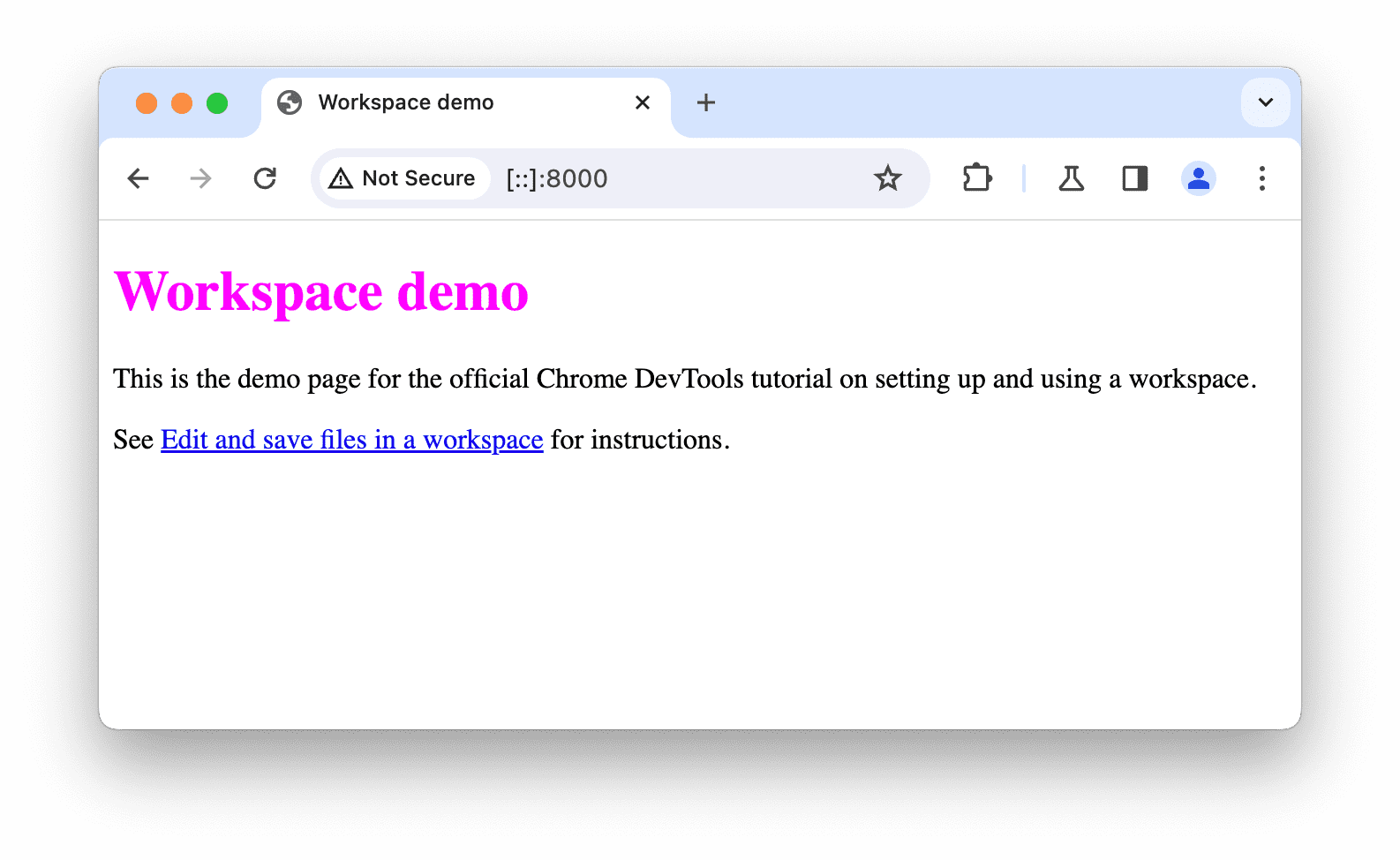
Task: Click the globe favicon on the tab
Action: pyautogui.click(x=290, y=102)
